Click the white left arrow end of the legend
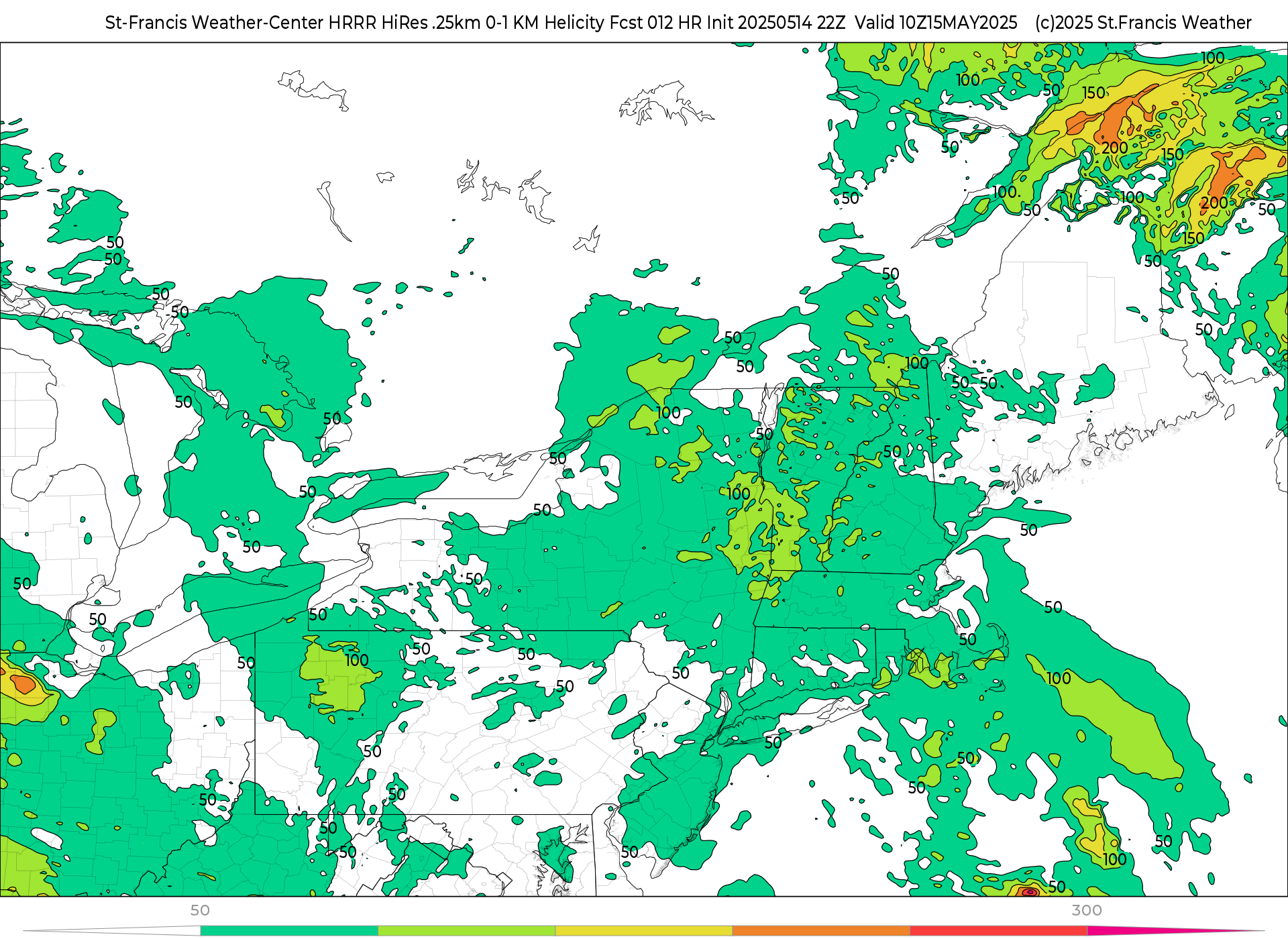The image size is (1288, 939). [x=112, y=931]
